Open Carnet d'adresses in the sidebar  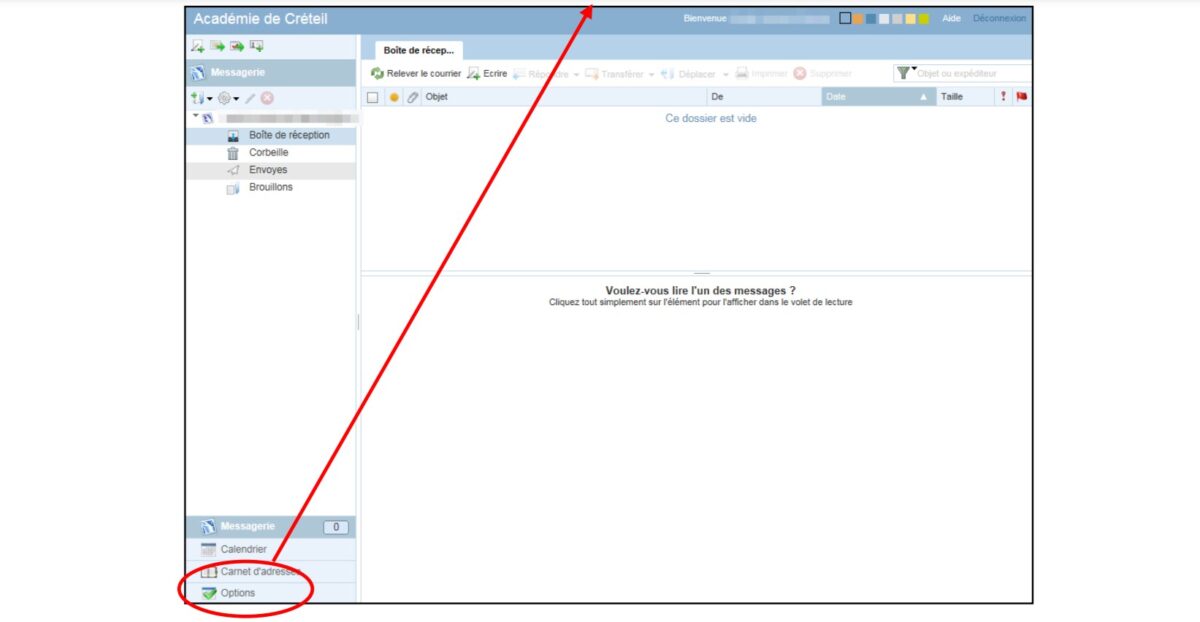[258, 572]
